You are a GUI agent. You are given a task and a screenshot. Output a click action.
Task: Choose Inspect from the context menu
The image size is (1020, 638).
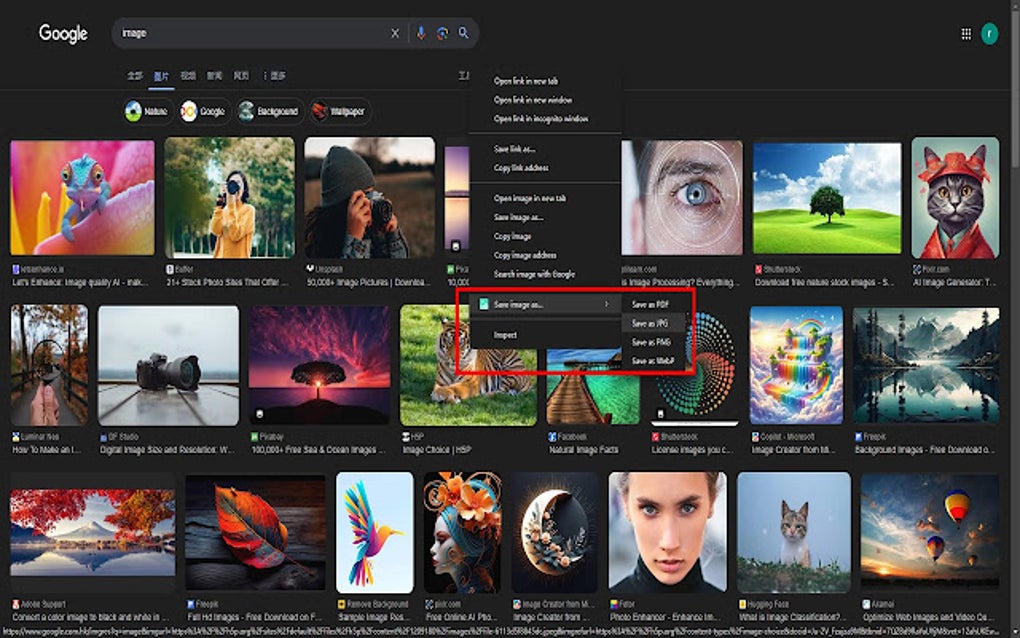click(506, 335)
